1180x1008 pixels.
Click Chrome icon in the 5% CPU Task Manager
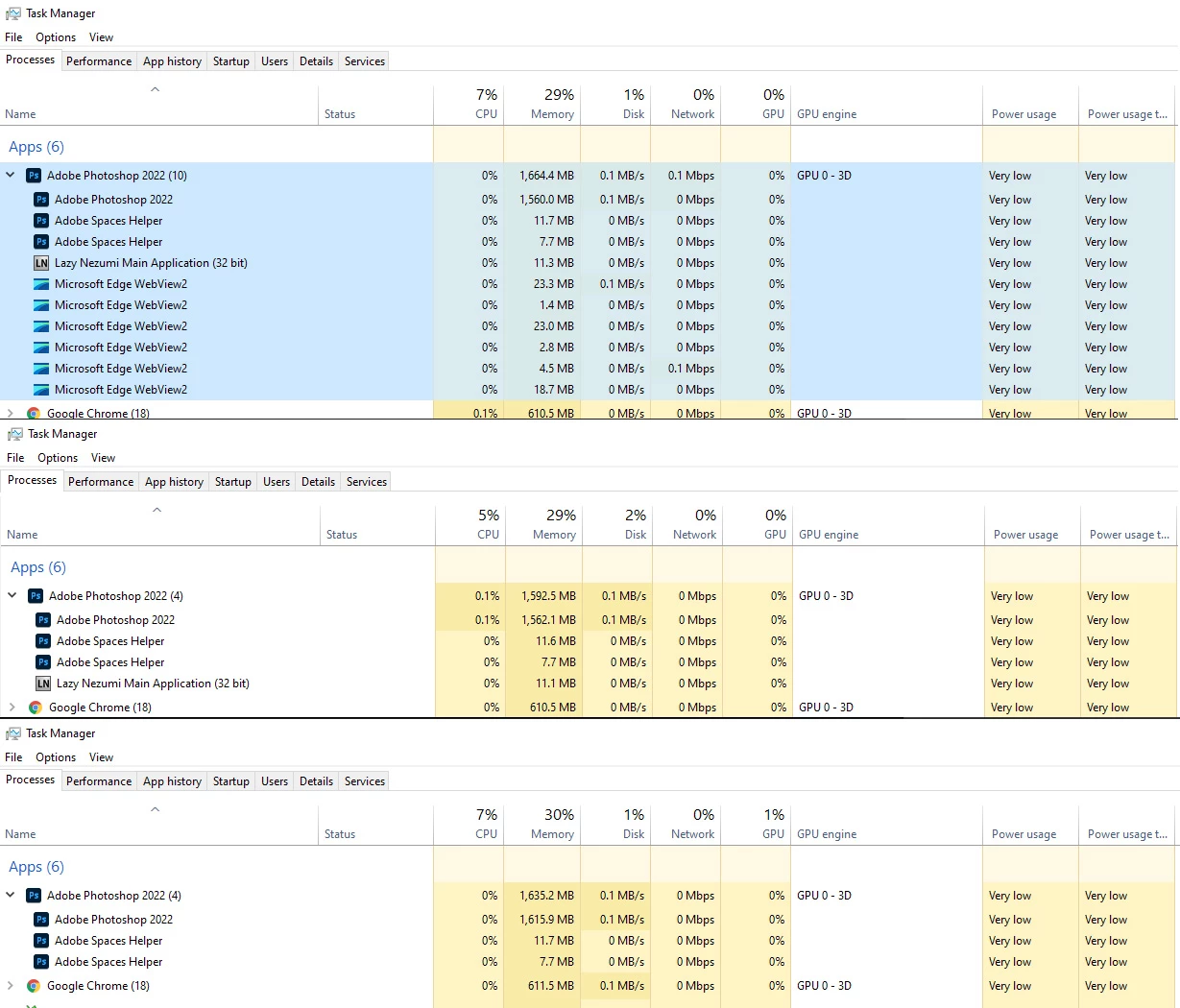tap(36, 708)
